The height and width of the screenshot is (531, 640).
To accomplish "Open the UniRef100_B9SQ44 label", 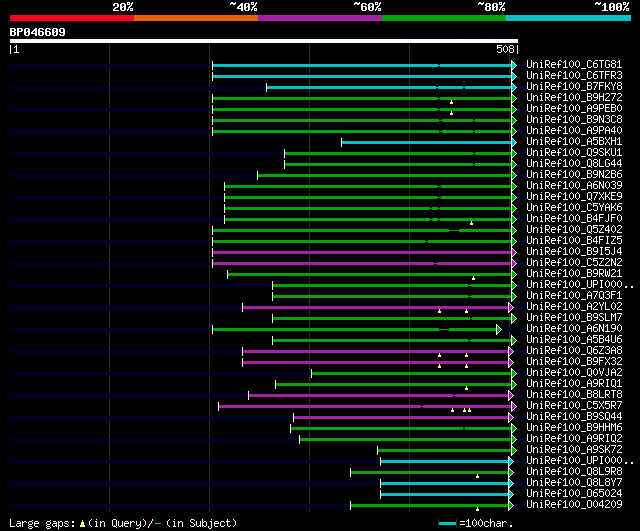I will point(574,417).
